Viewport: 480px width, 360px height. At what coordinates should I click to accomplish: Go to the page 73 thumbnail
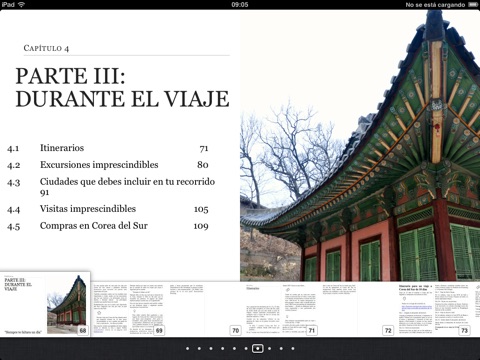[x=434, y=309]
